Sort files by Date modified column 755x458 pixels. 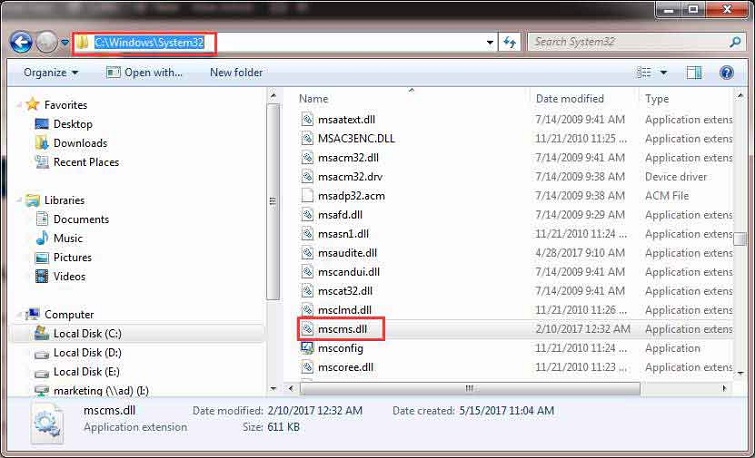569,99
